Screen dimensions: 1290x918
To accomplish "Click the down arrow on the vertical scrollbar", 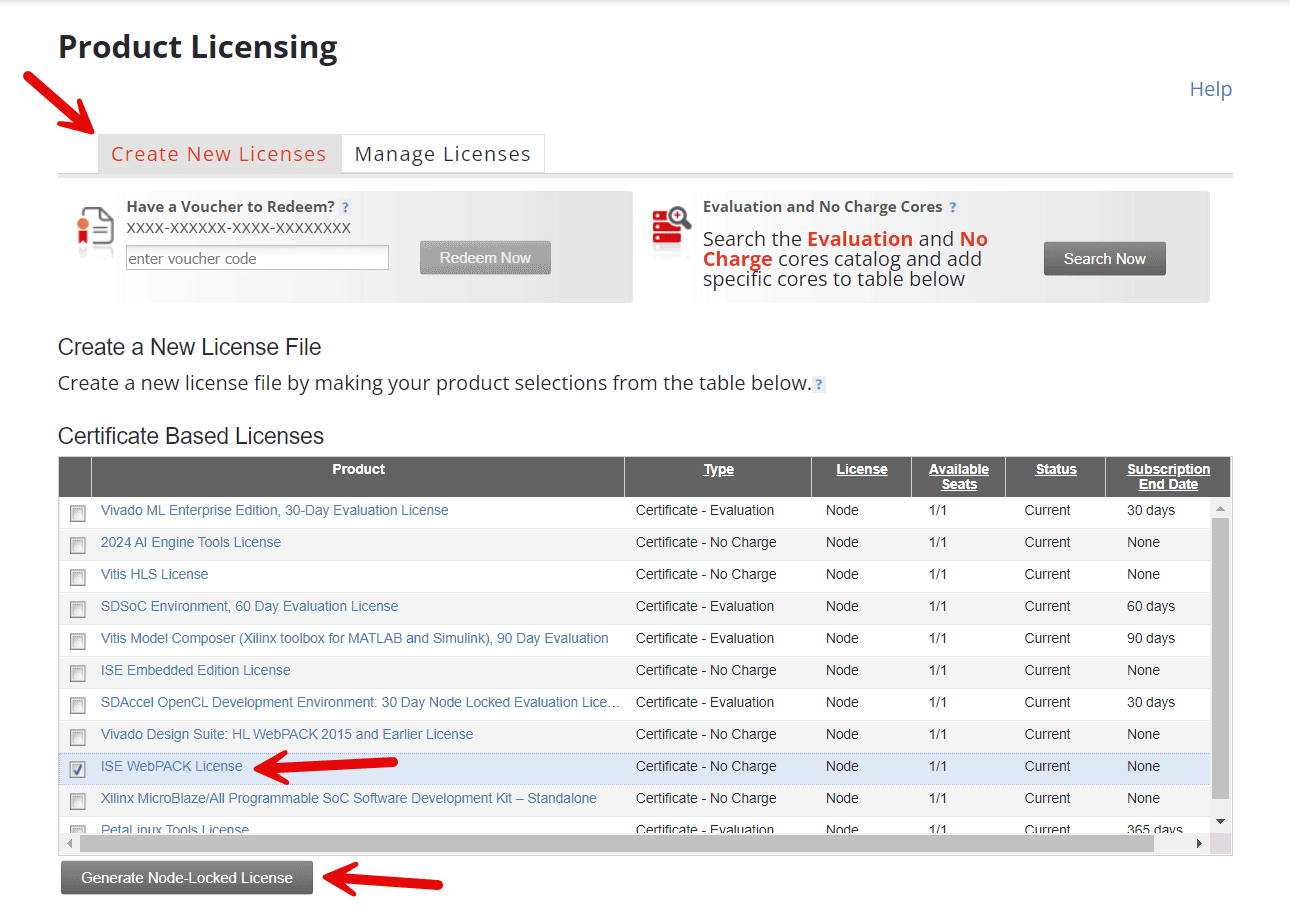I will (x=1220, y=822).
